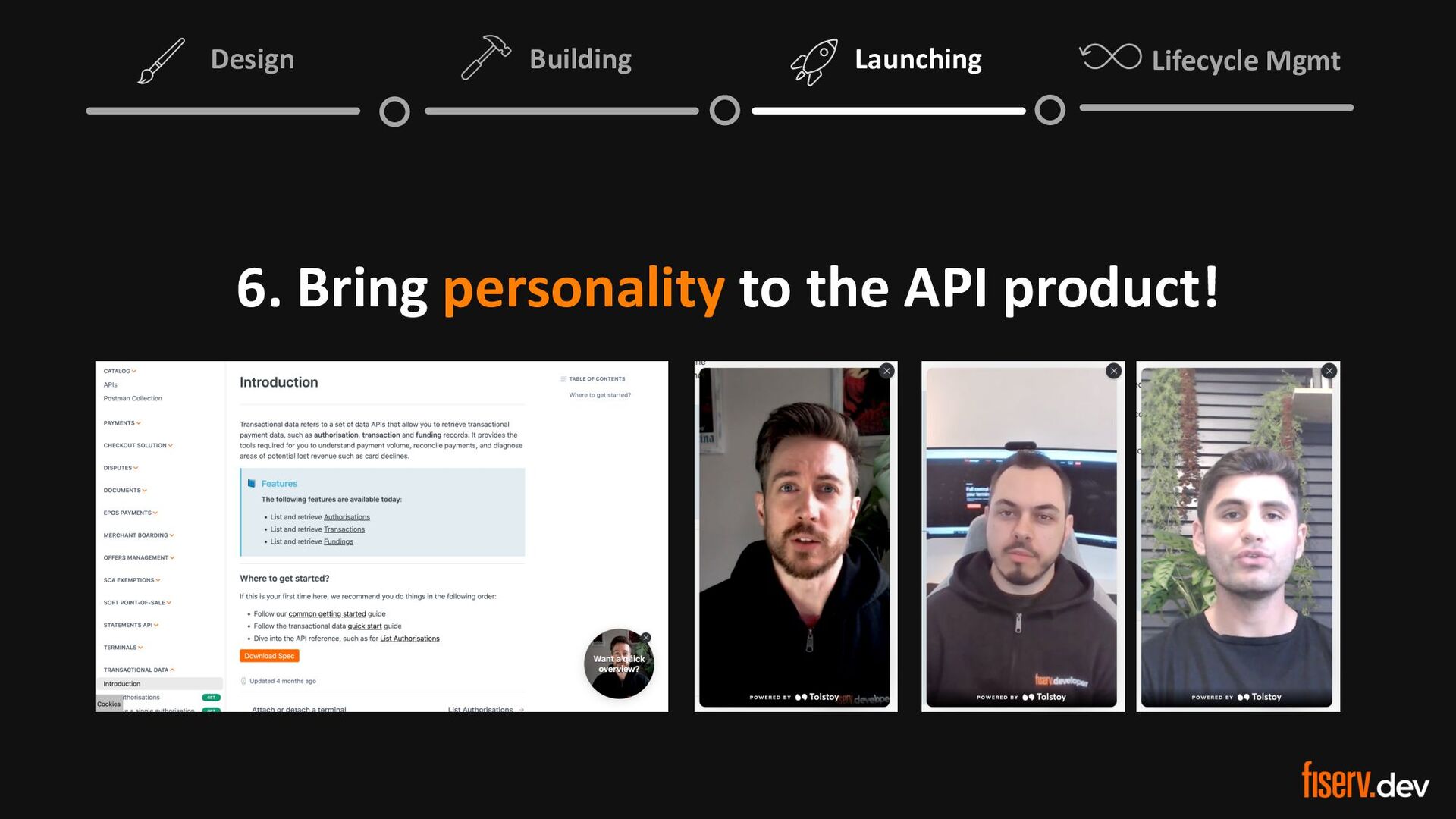Select the Building stage label

580,59
